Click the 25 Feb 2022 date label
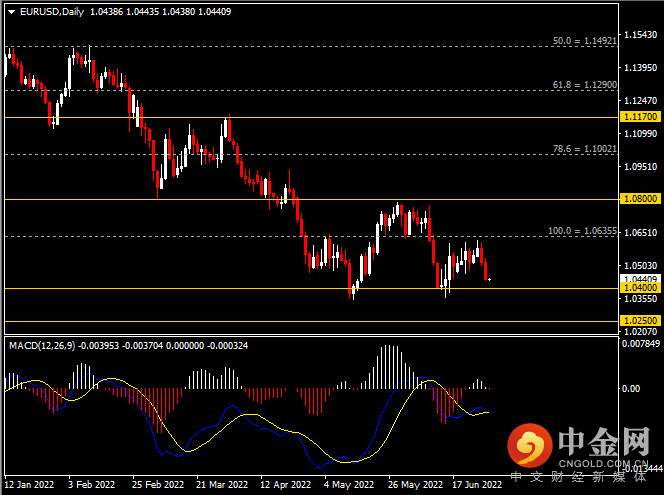Viewport: 664px width, 495px height. pos(158,484)
